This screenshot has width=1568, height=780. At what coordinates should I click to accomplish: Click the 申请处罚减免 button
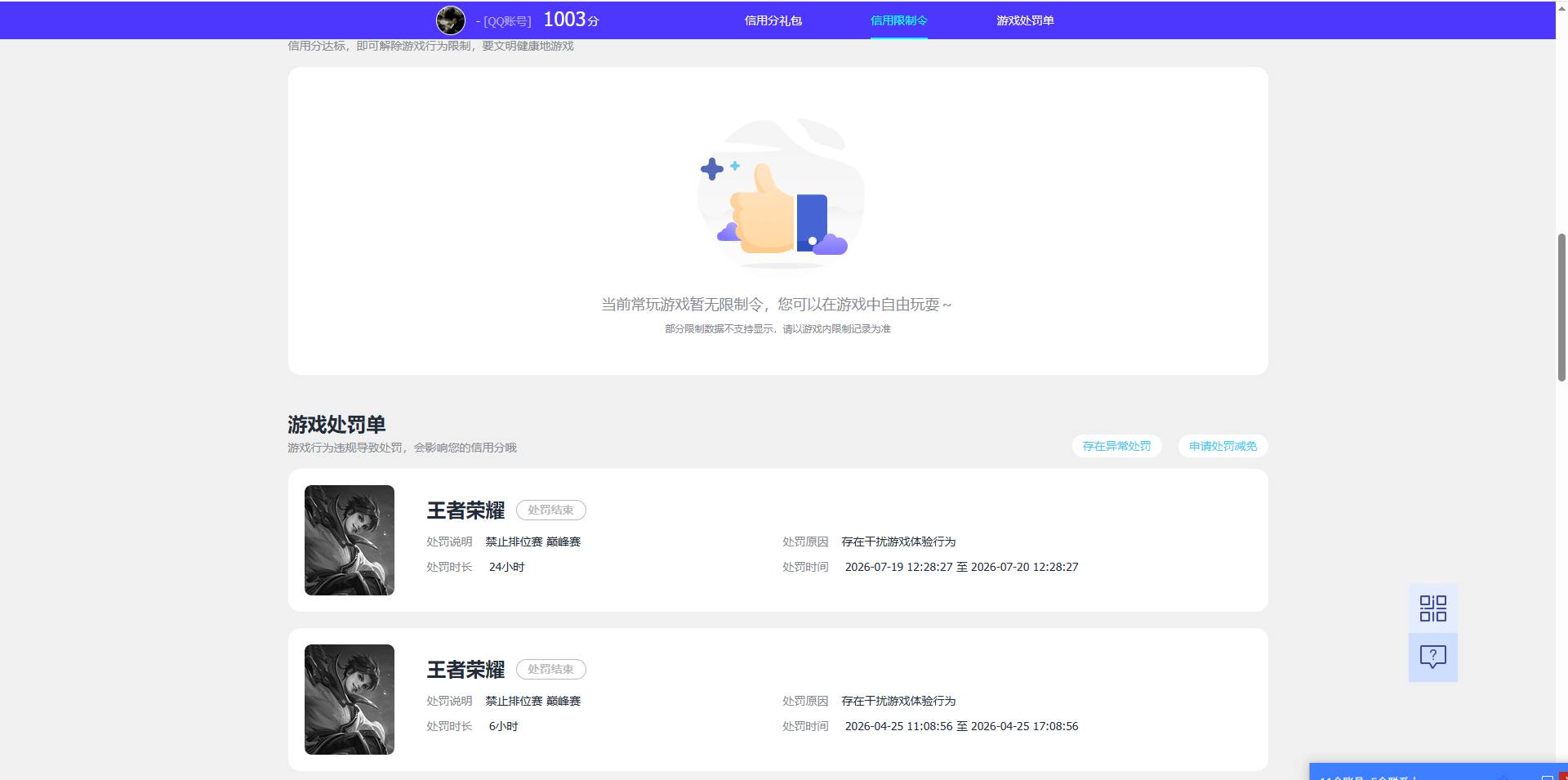click(x=1223, y=446)
